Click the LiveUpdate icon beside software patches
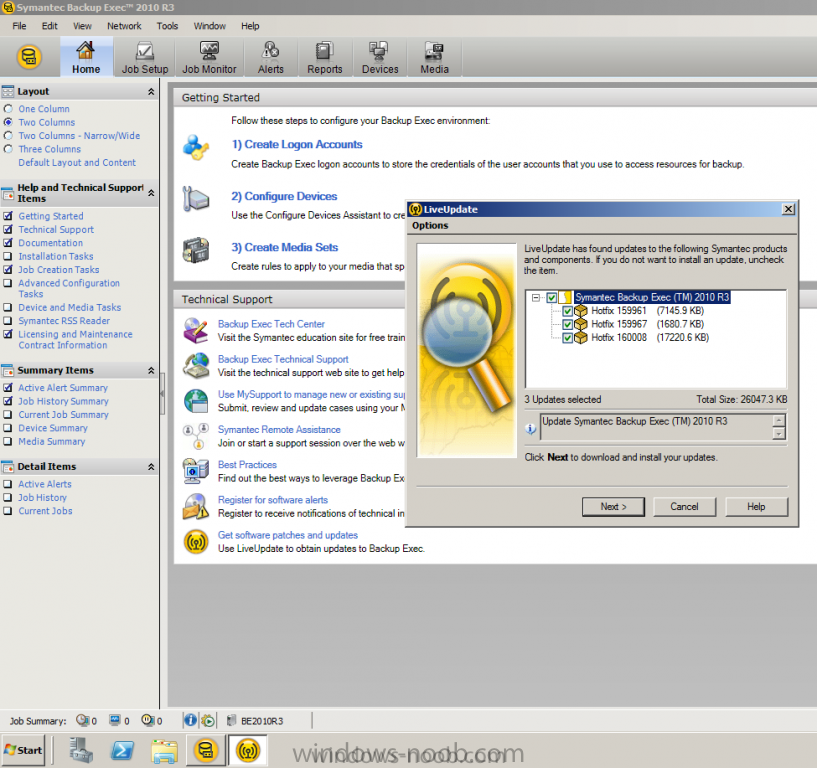Image resolution: width=817 pixels, height=768 pixels. click(196, 541)
